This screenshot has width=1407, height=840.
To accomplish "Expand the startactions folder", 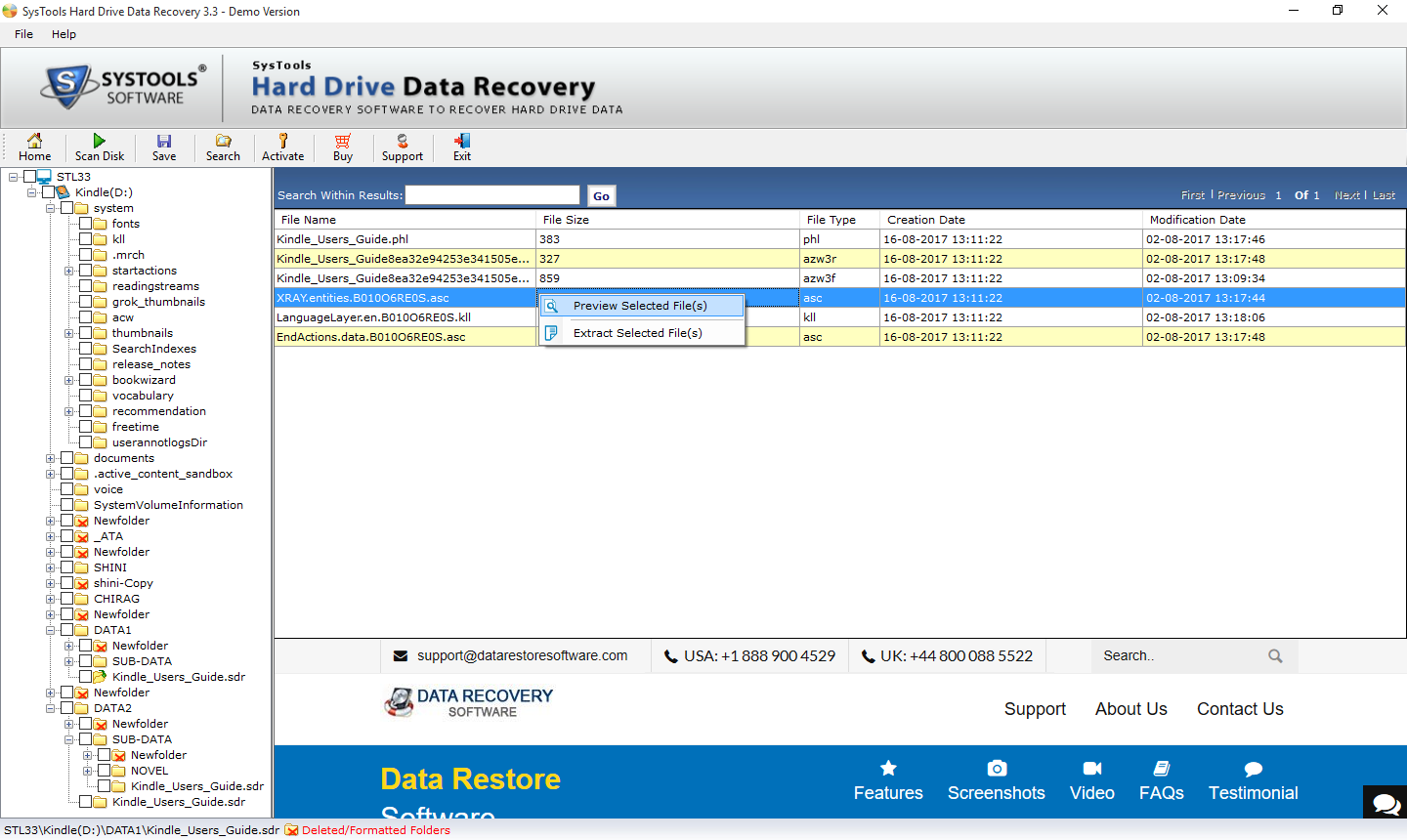I will [69, 271].
